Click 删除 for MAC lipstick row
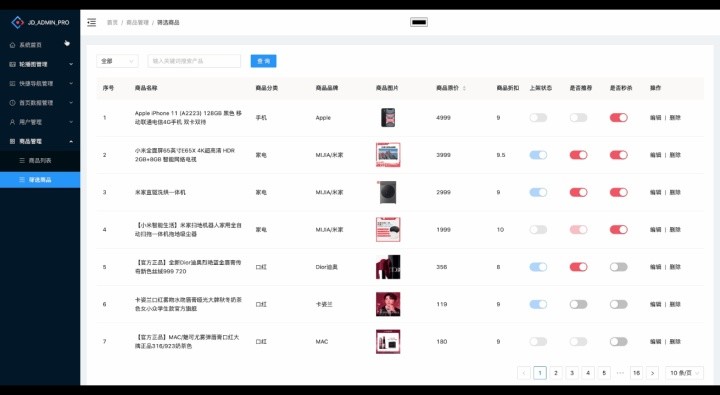 point(675,341)
